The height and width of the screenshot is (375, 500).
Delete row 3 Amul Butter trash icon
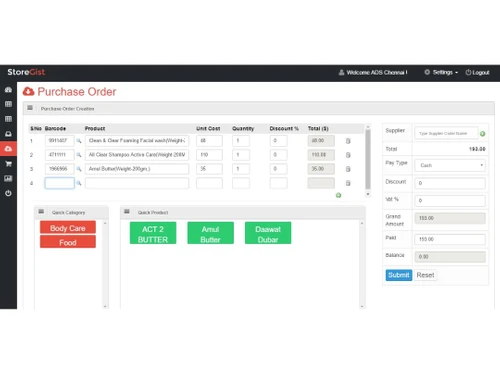coord(348,169)
